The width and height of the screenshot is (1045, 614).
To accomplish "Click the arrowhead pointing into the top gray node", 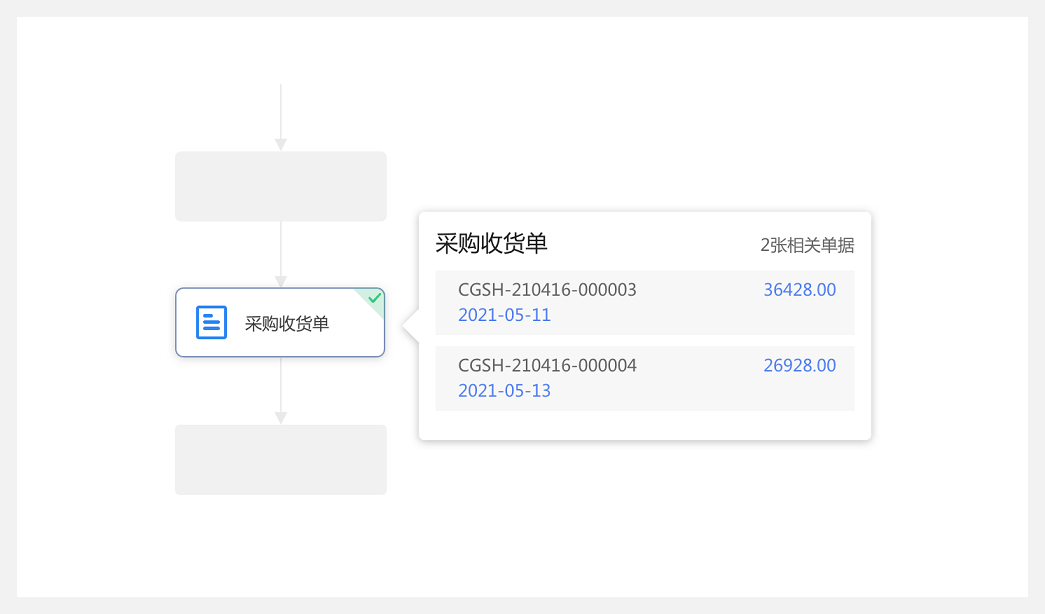I will tap(281, 145).
